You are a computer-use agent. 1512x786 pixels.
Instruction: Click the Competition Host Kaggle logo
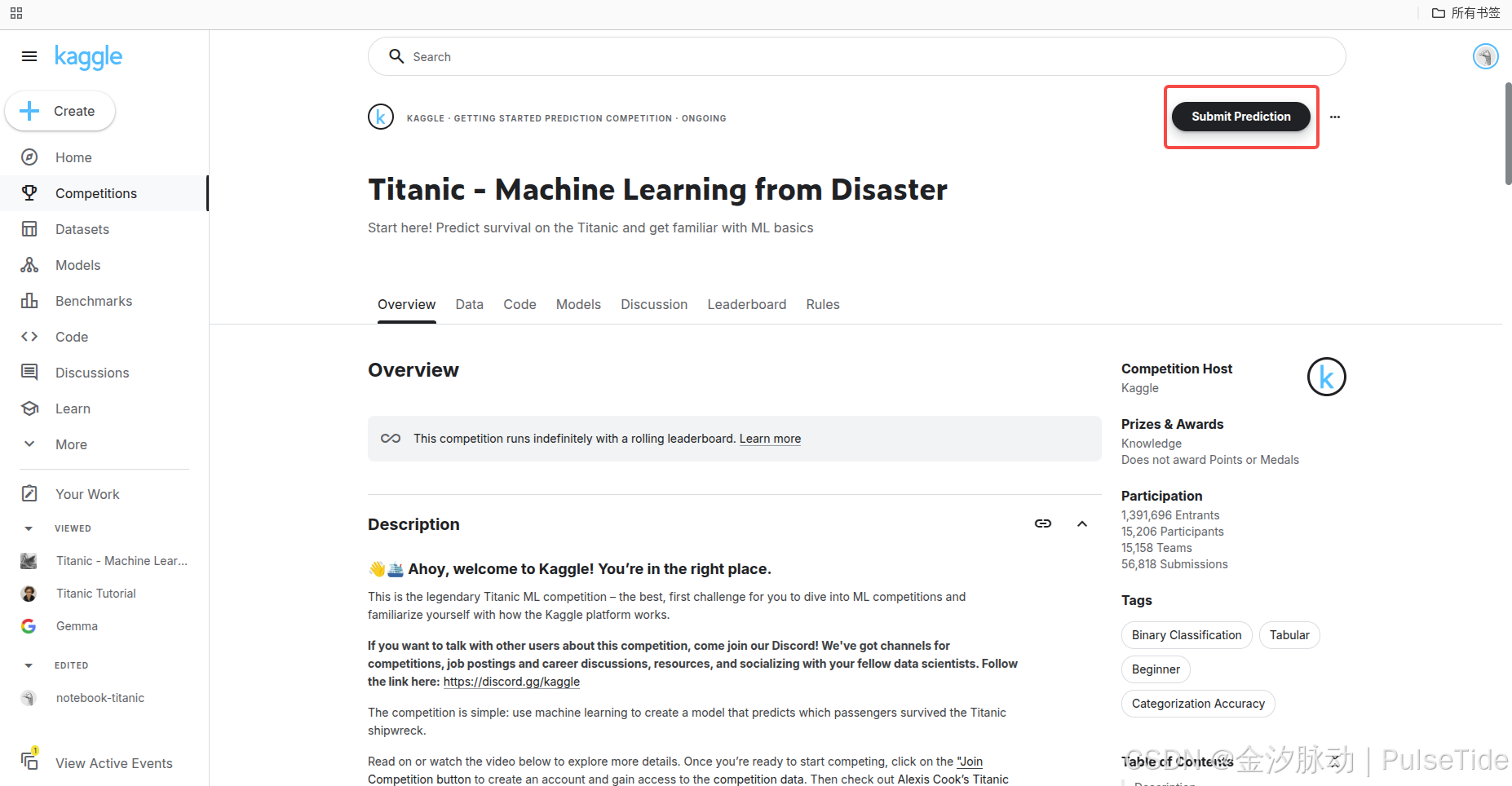pyautogui.click(x=1326, y=377)
